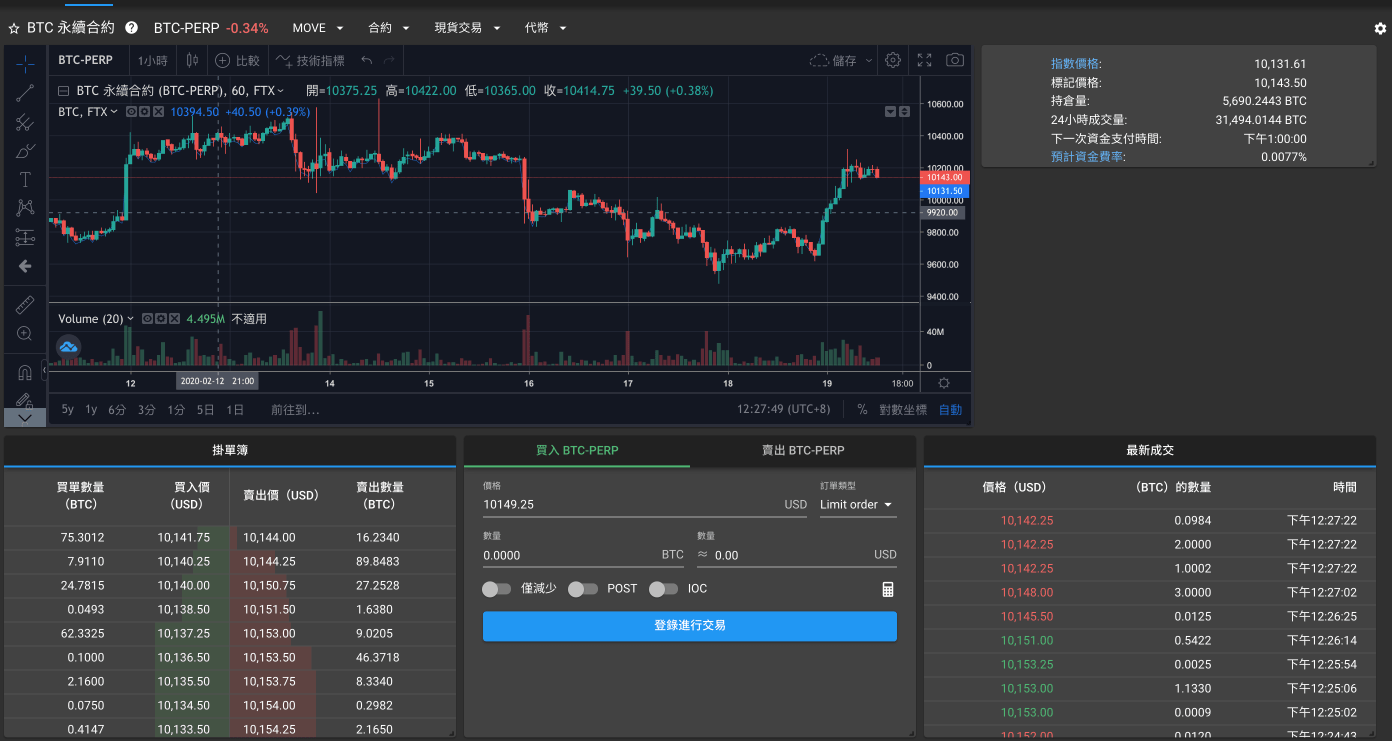1392x741 pixels.
Task: Select the text annotation tool
Action: pos(25,180)
